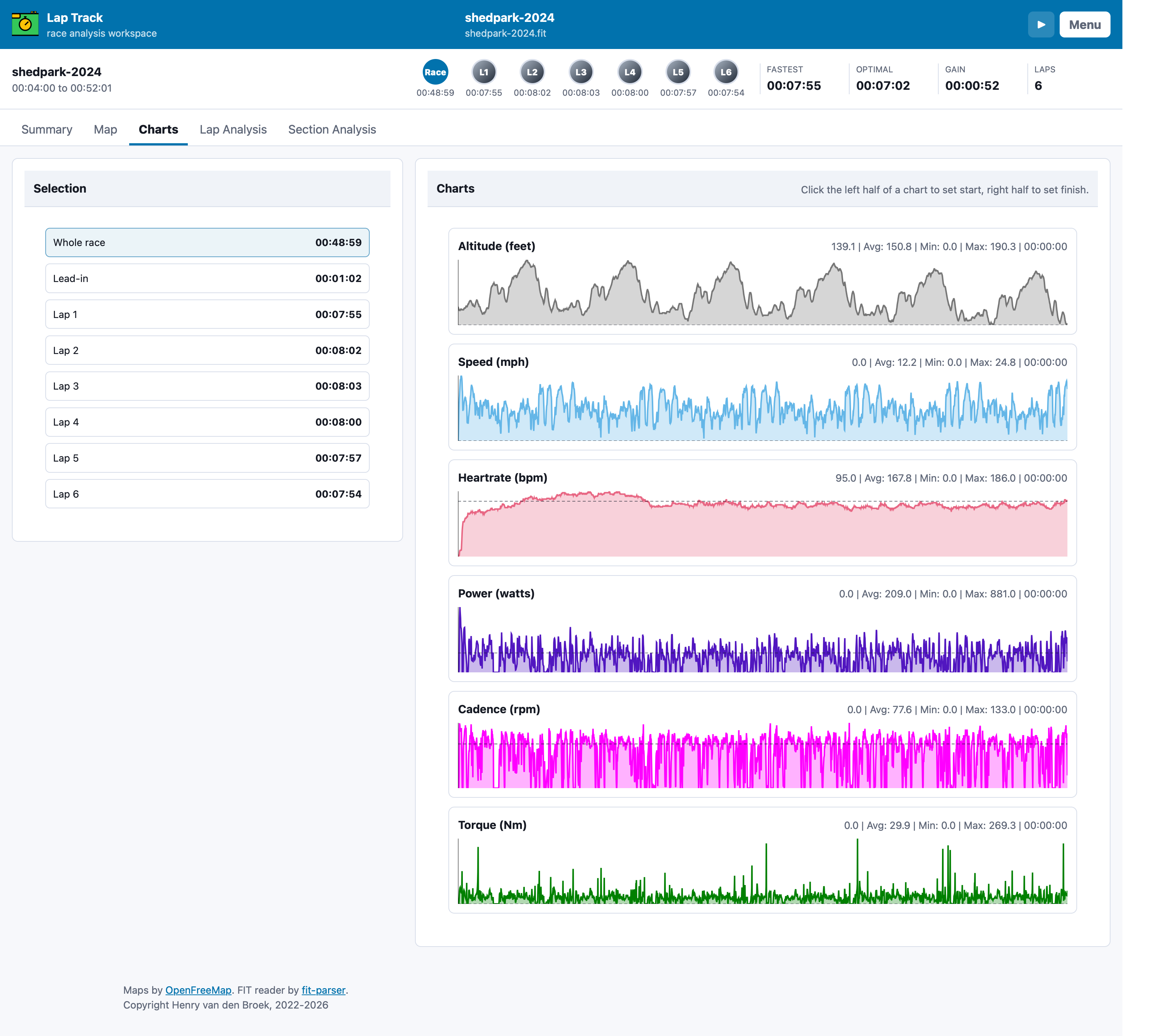This screenshot has height=1036, width=1161.
Task: Open the Lap Analysis tab
Action: coord(233,129)
